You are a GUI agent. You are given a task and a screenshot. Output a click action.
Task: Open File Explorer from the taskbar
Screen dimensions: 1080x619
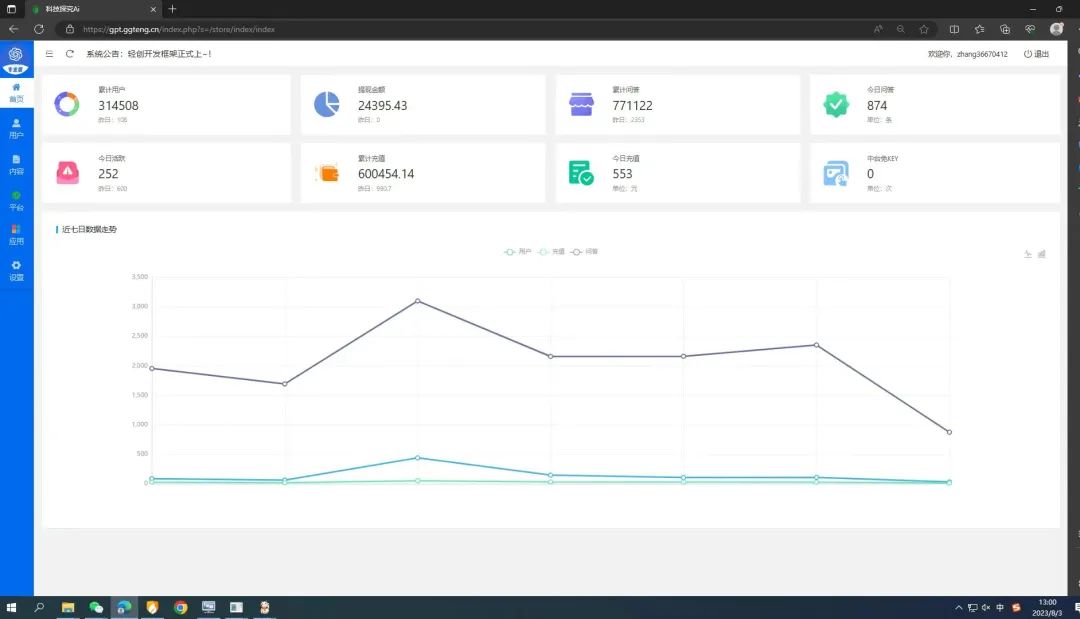coord(68,607)
